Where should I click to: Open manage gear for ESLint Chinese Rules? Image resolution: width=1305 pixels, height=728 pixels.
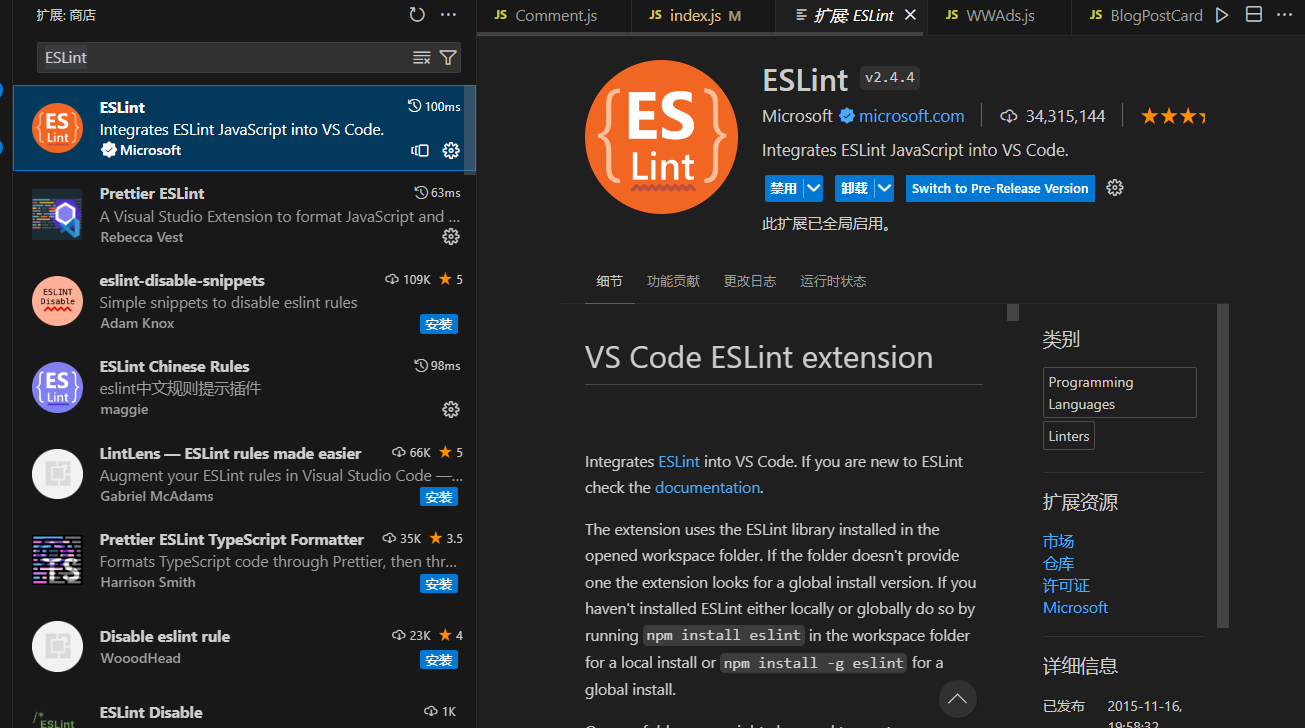pos(451,409)
